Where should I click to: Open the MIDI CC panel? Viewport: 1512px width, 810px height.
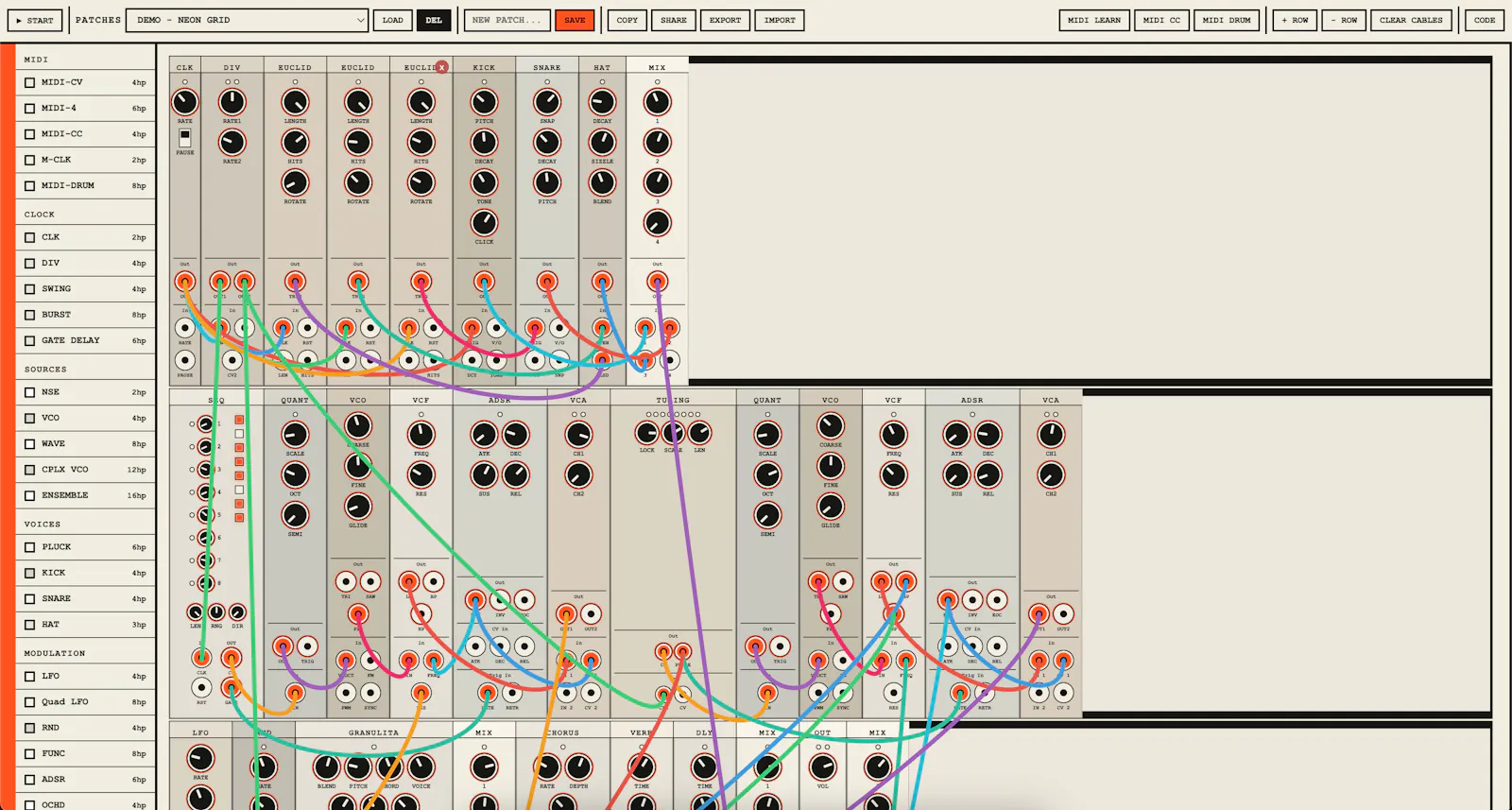point(1161,20)
